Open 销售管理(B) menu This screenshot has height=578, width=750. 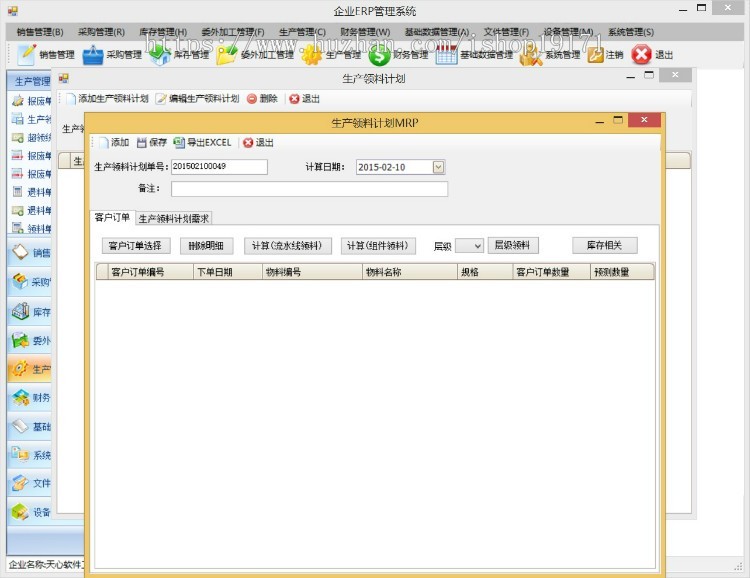[40, 32]
